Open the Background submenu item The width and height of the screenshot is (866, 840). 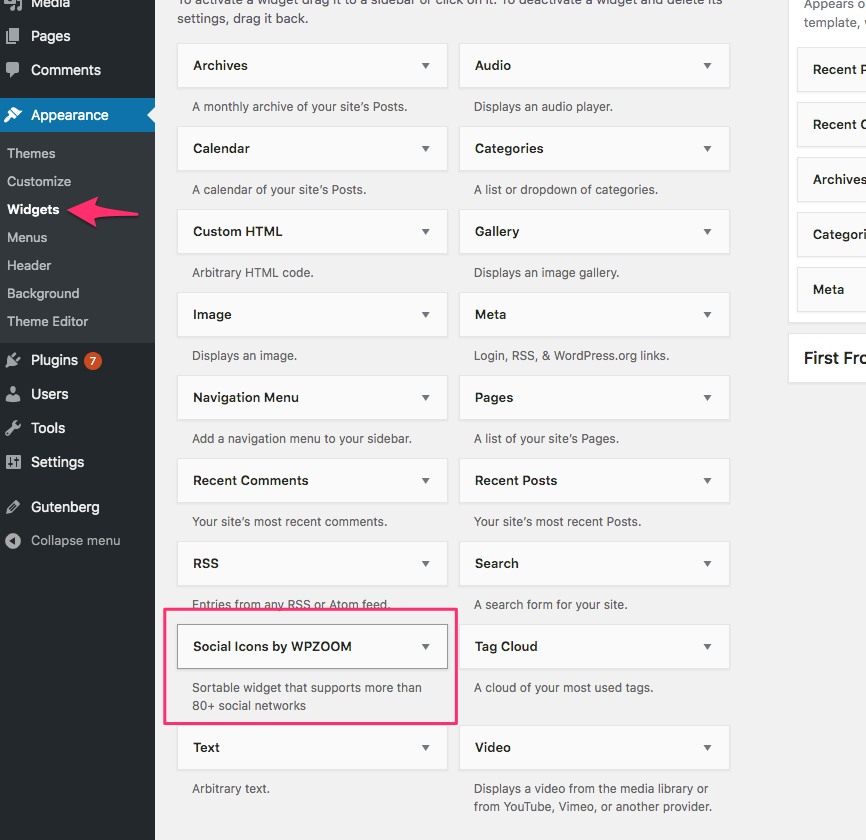pos(43,294)
